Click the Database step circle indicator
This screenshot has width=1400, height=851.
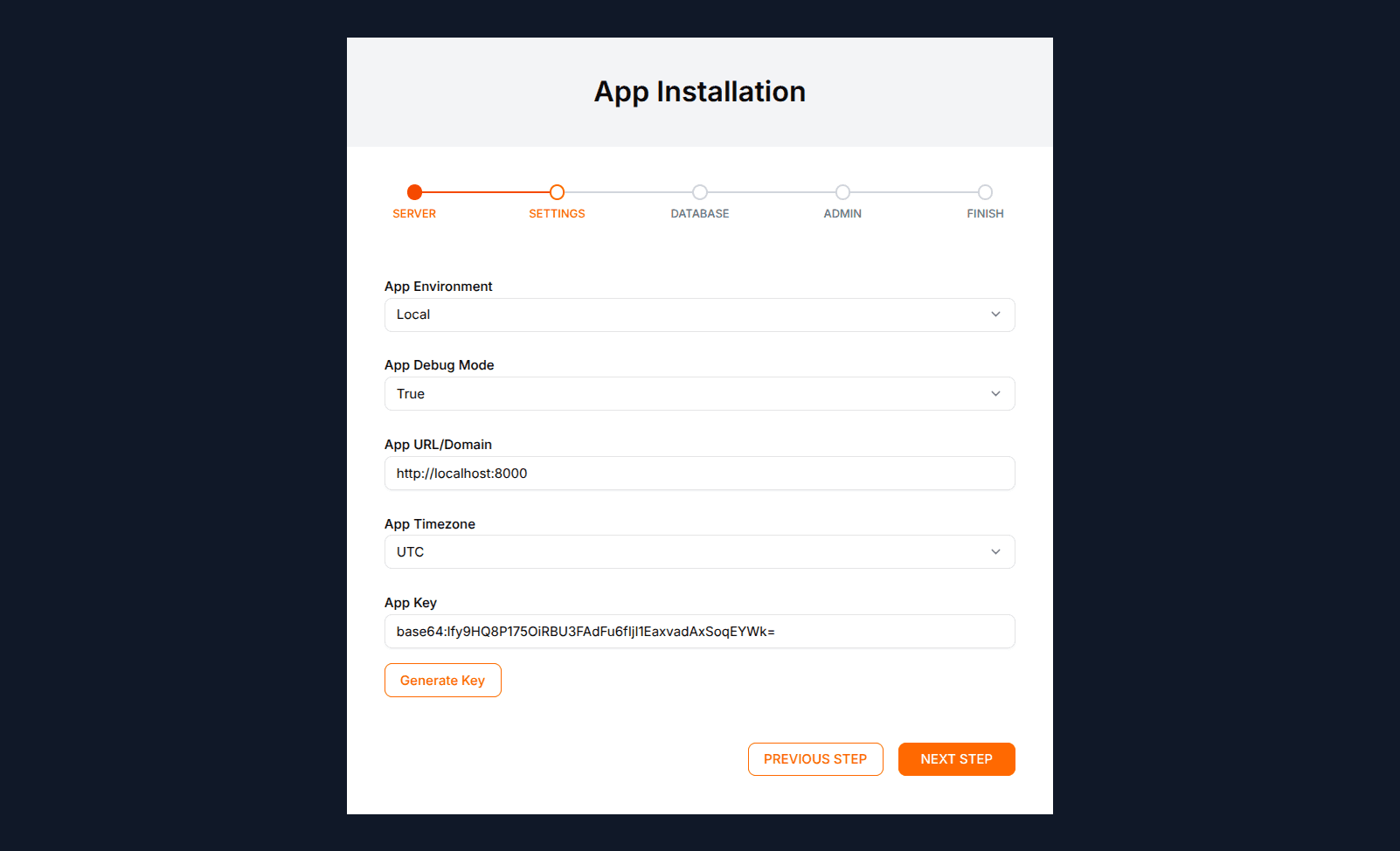(700, 192)
